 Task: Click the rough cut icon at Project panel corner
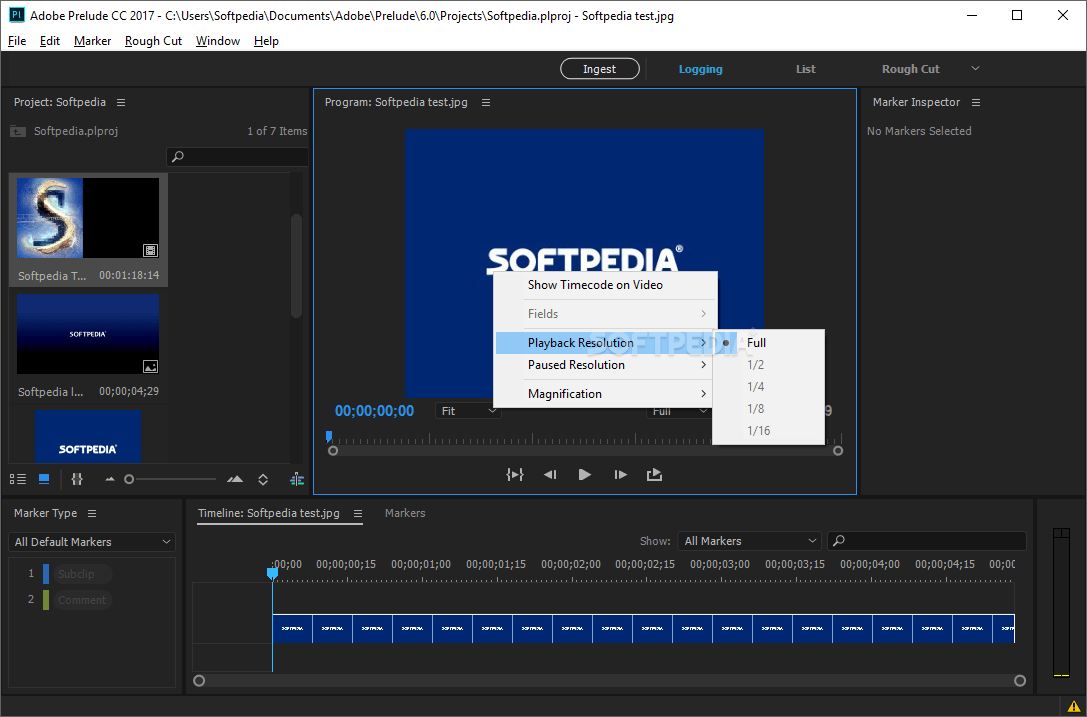(297, 479)
